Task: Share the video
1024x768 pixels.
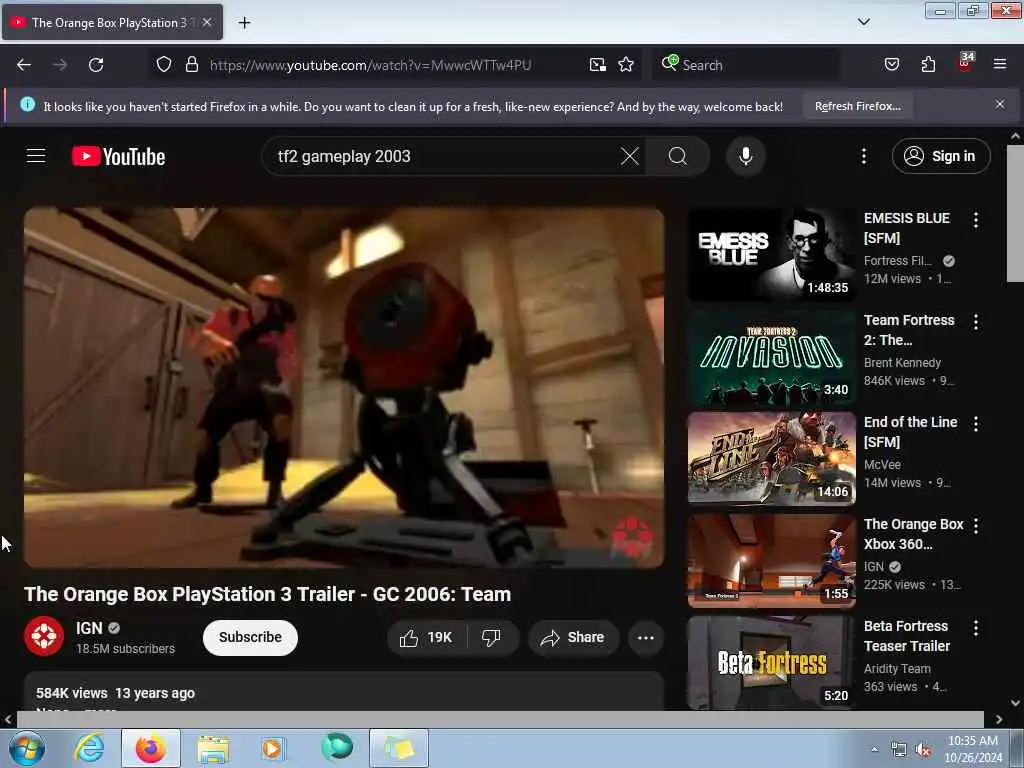Action: (x=573, y=637)
